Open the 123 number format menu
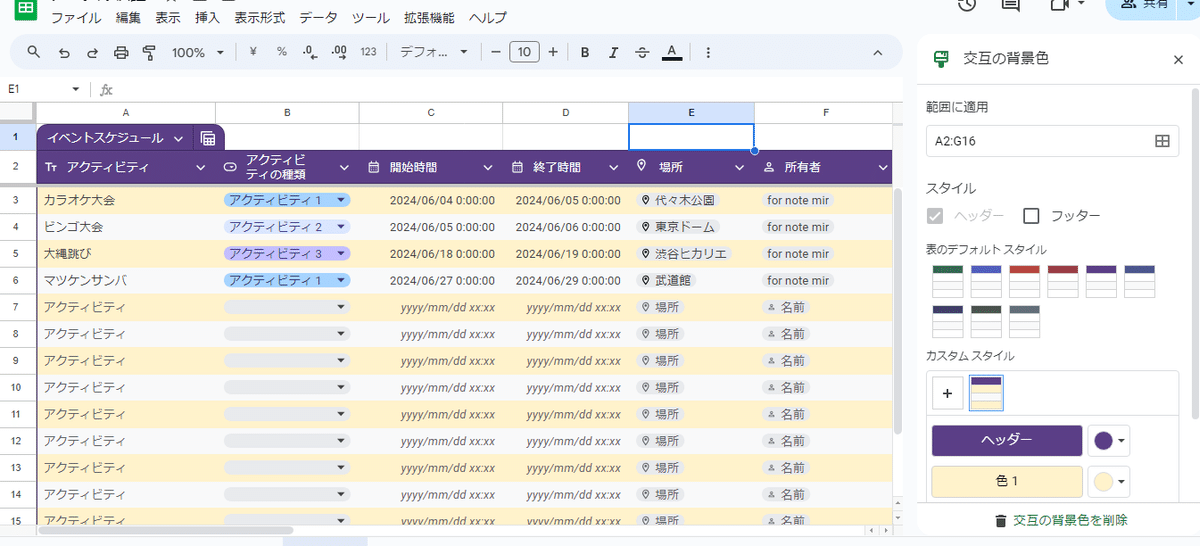This screenshot has height=546, width=1200. [368, 52]
